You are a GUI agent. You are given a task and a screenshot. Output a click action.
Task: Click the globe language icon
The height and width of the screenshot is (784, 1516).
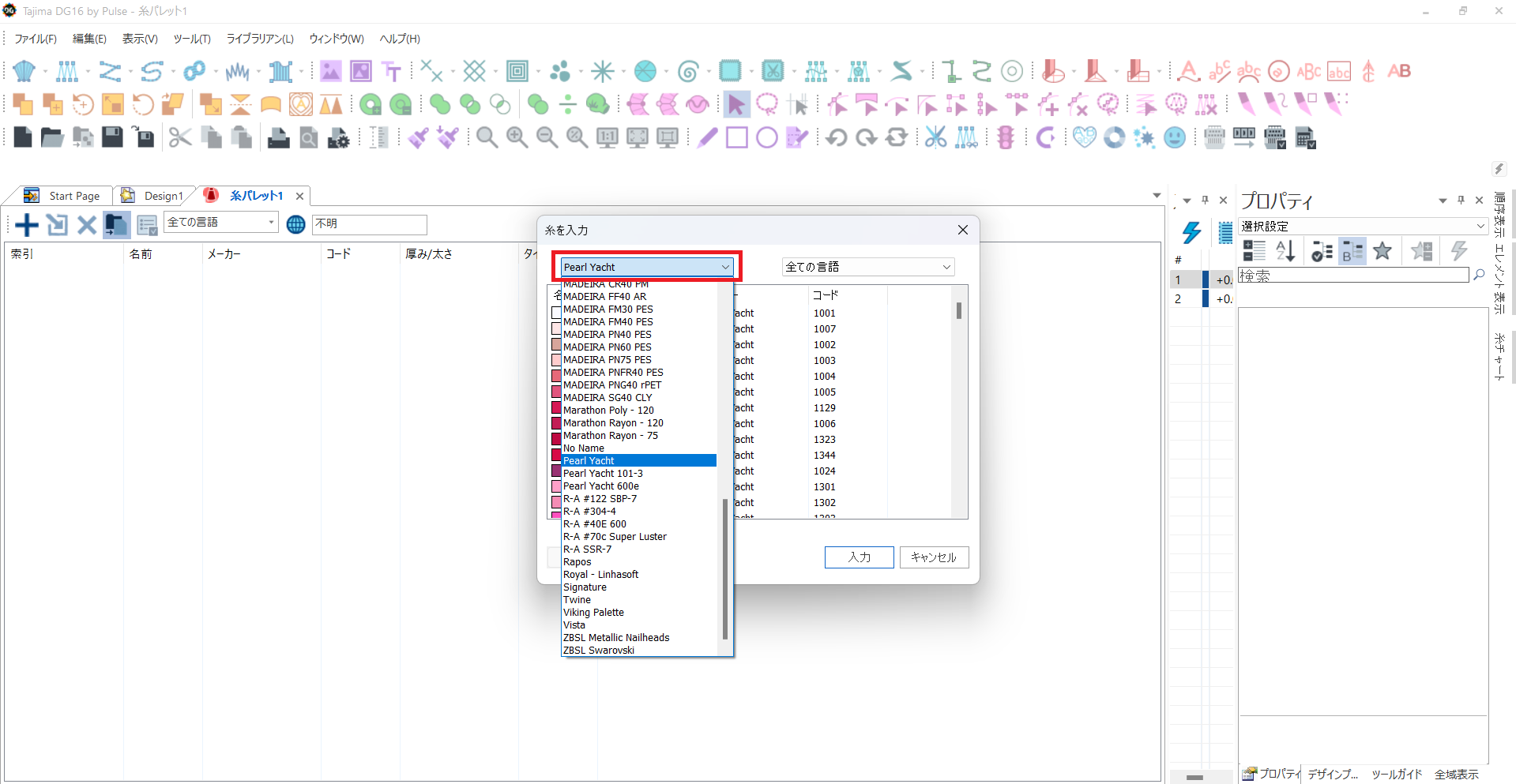tap(295, 225)
